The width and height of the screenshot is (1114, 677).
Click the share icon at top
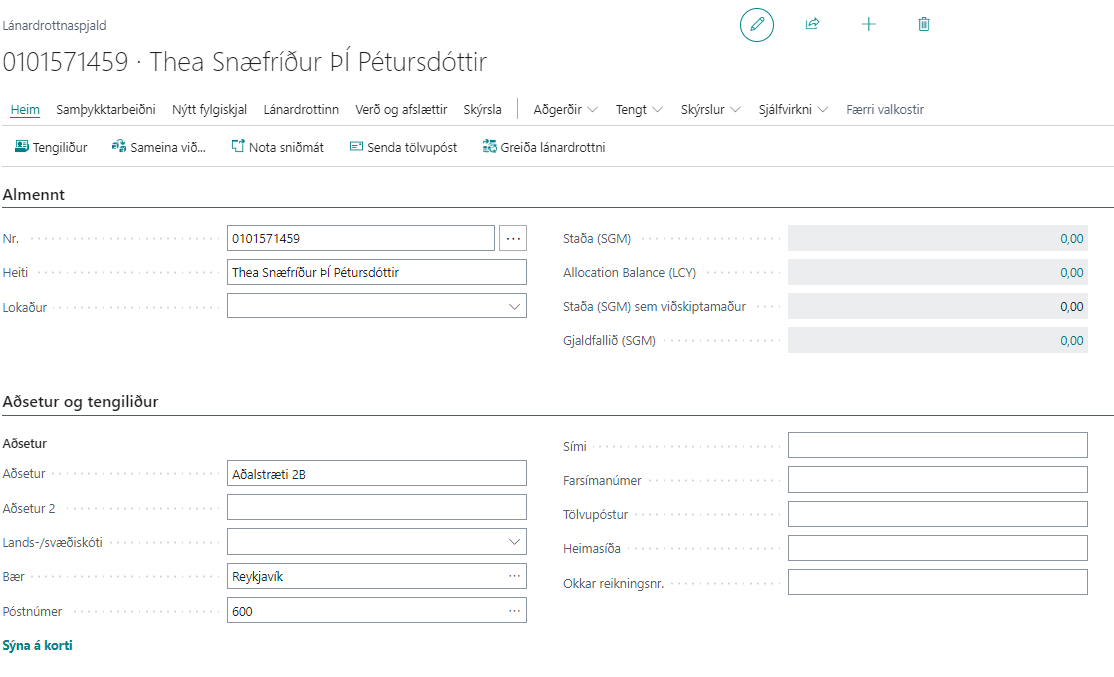[812, 24]
